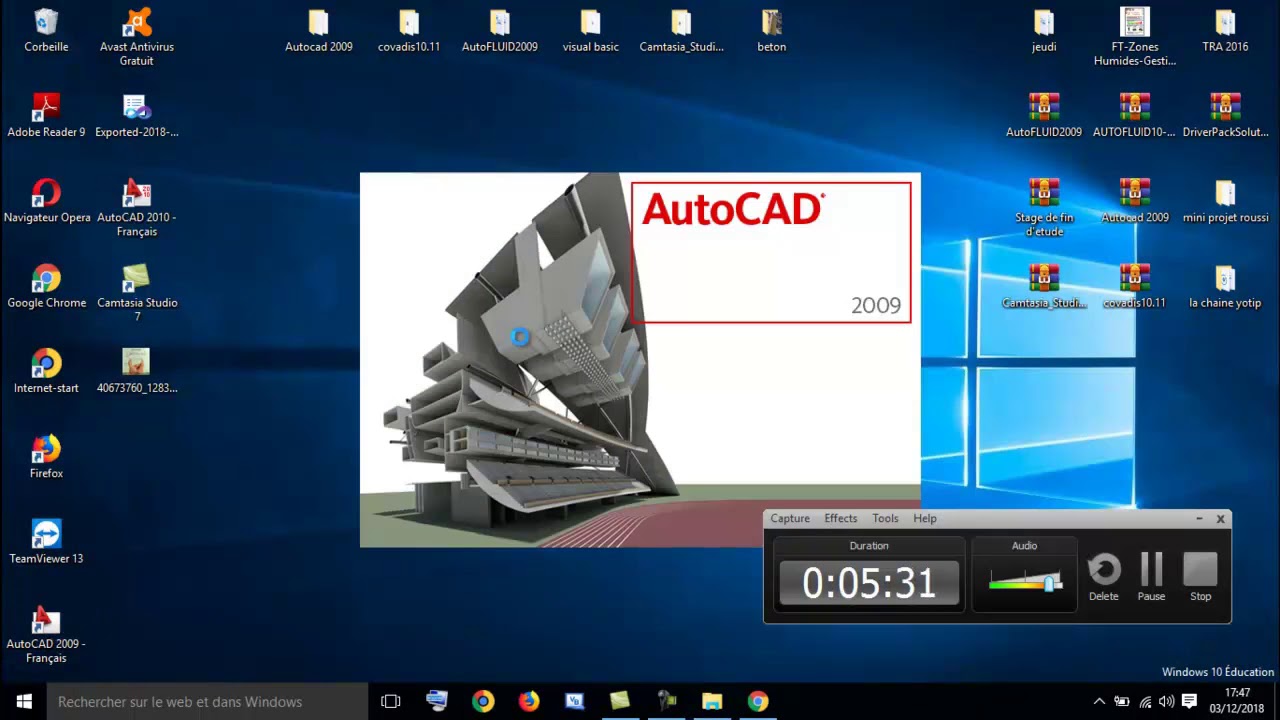Stop the screen recording
Image resolution: width=1280 pixels, height=720 pixels.
coord(1201,577)
